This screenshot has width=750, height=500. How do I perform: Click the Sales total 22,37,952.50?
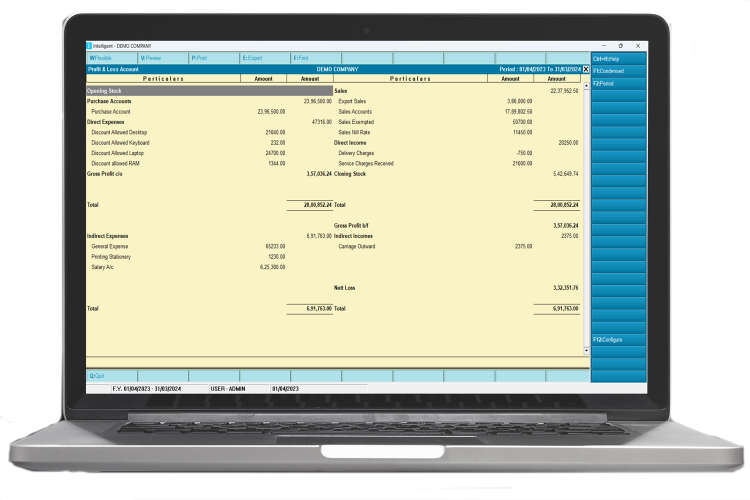[x=564, y=91]
